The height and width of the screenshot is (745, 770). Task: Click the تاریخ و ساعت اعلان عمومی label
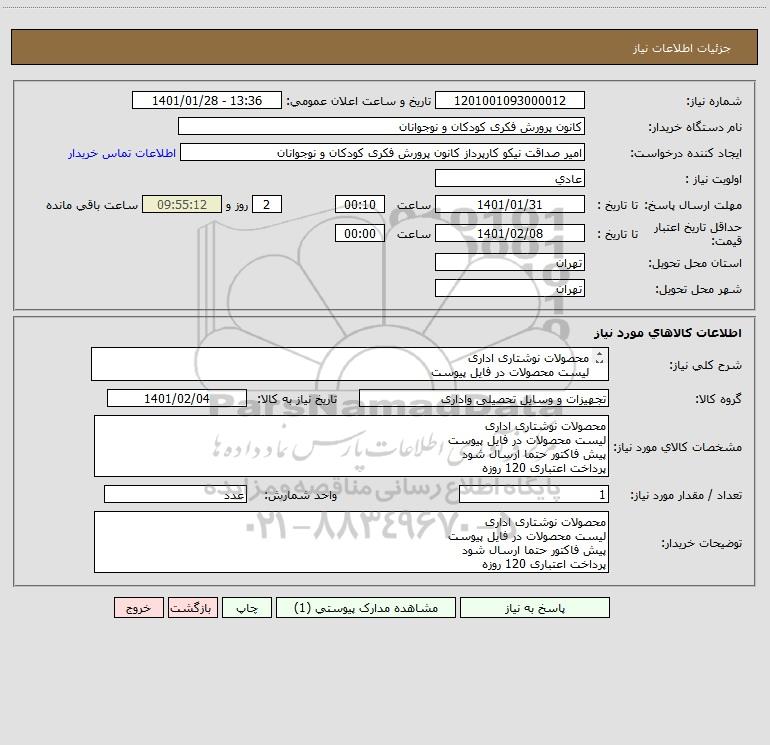[x=358, y=101]
